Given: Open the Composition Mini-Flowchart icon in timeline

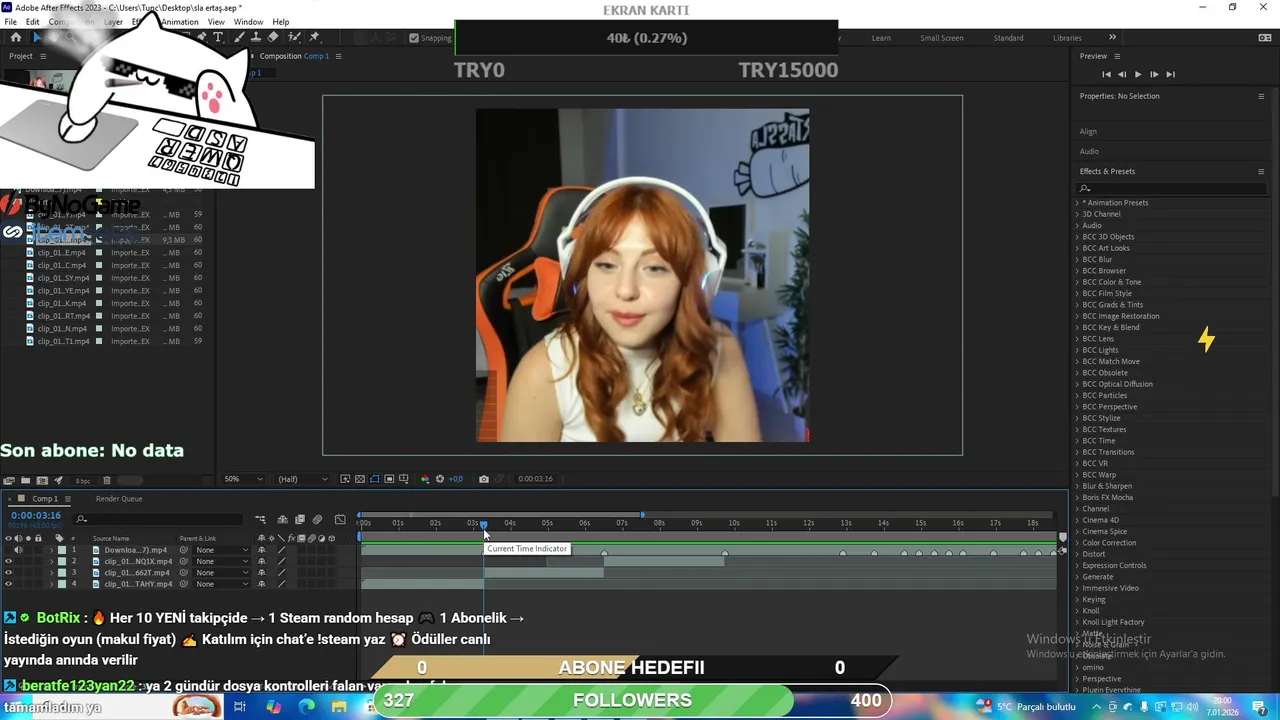Looking at the screenshot, I should pyautogui.click(x=260, y=519).
